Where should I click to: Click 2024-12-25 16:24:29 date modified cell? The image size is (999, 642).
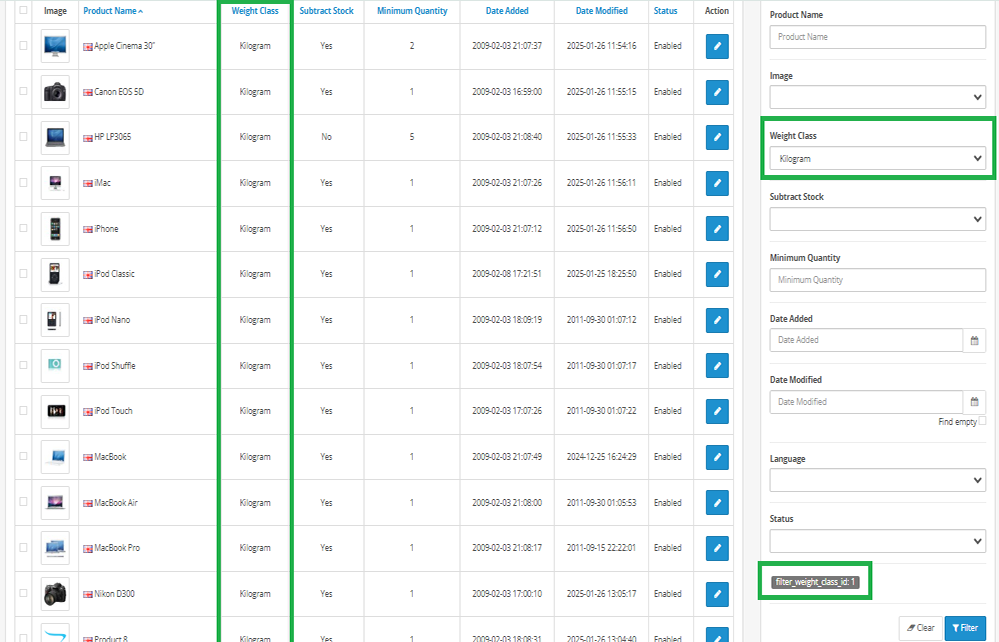pos(601,457)
